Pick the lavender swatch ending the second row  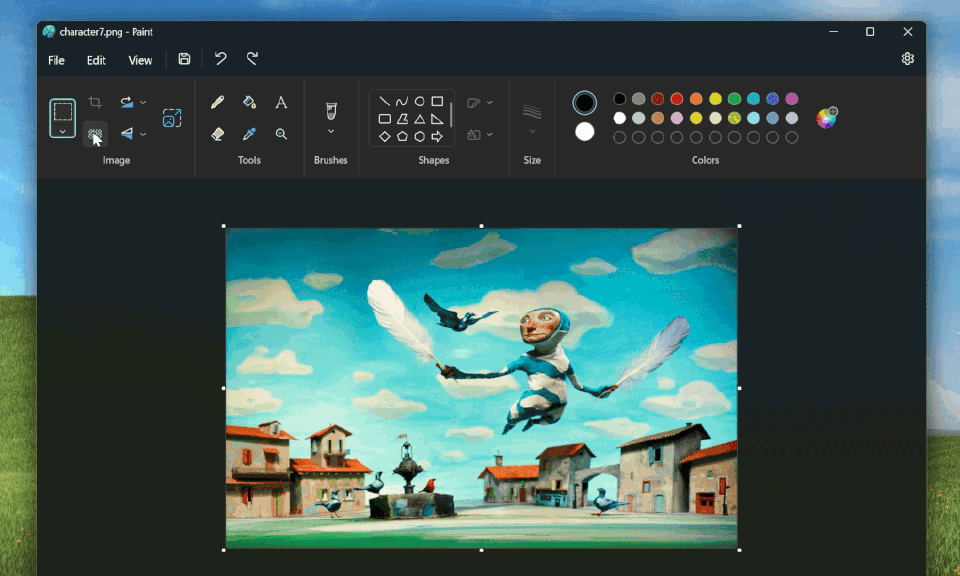[x=792, y=118]
